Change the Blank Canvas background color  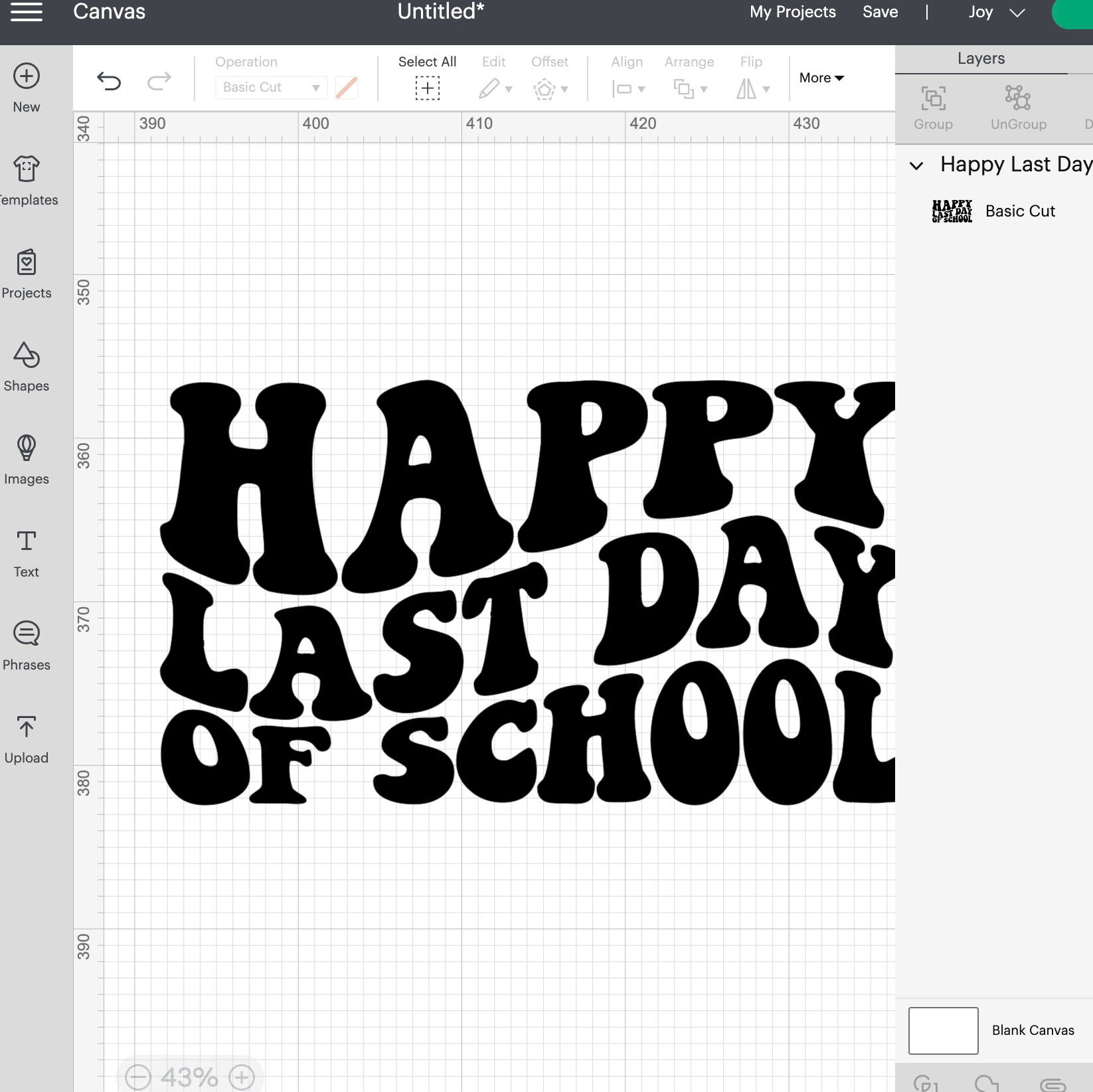click(x=943, y=1030)
